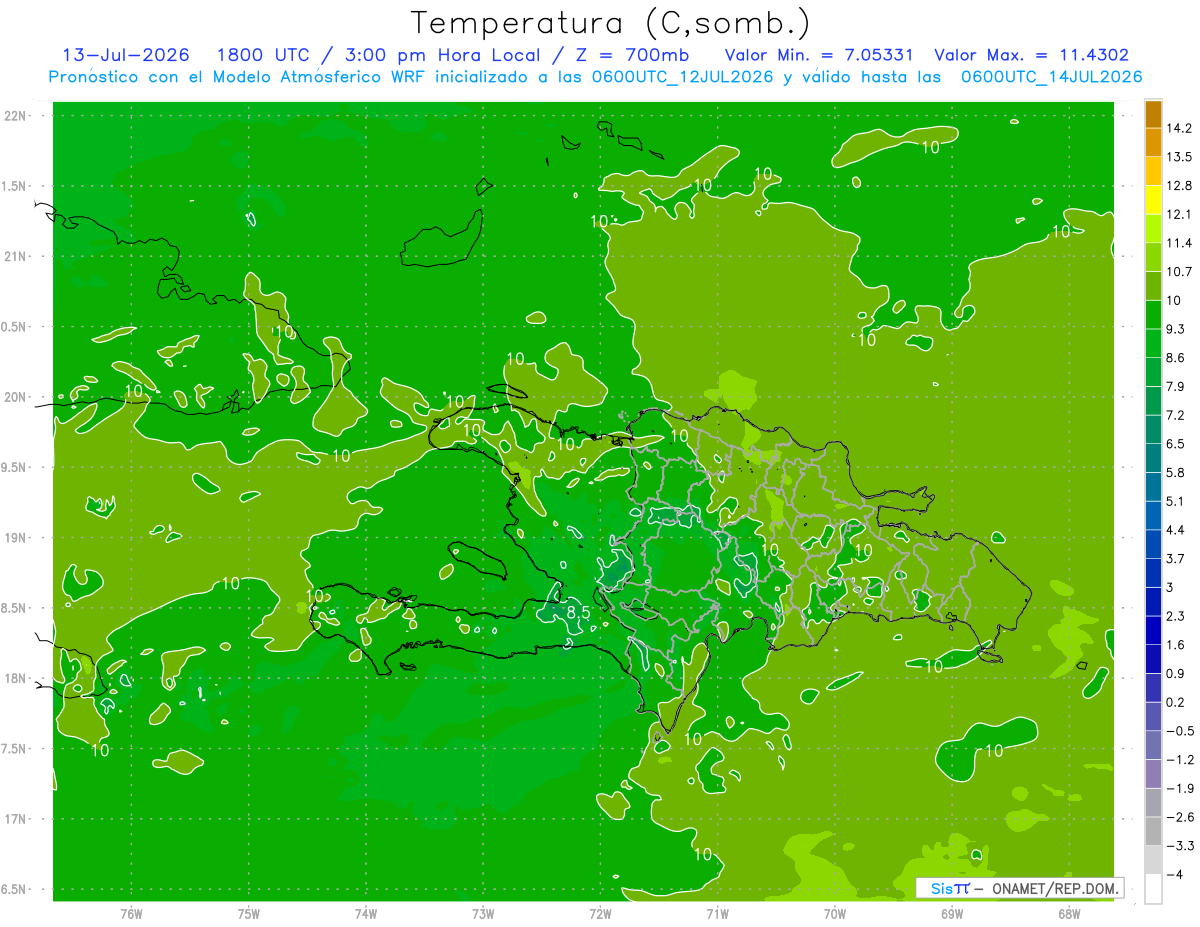The width and height of the screenshot is (1200, 927).
Task: Select colorbar value "-3.3"
Action: pos(1180,846)
